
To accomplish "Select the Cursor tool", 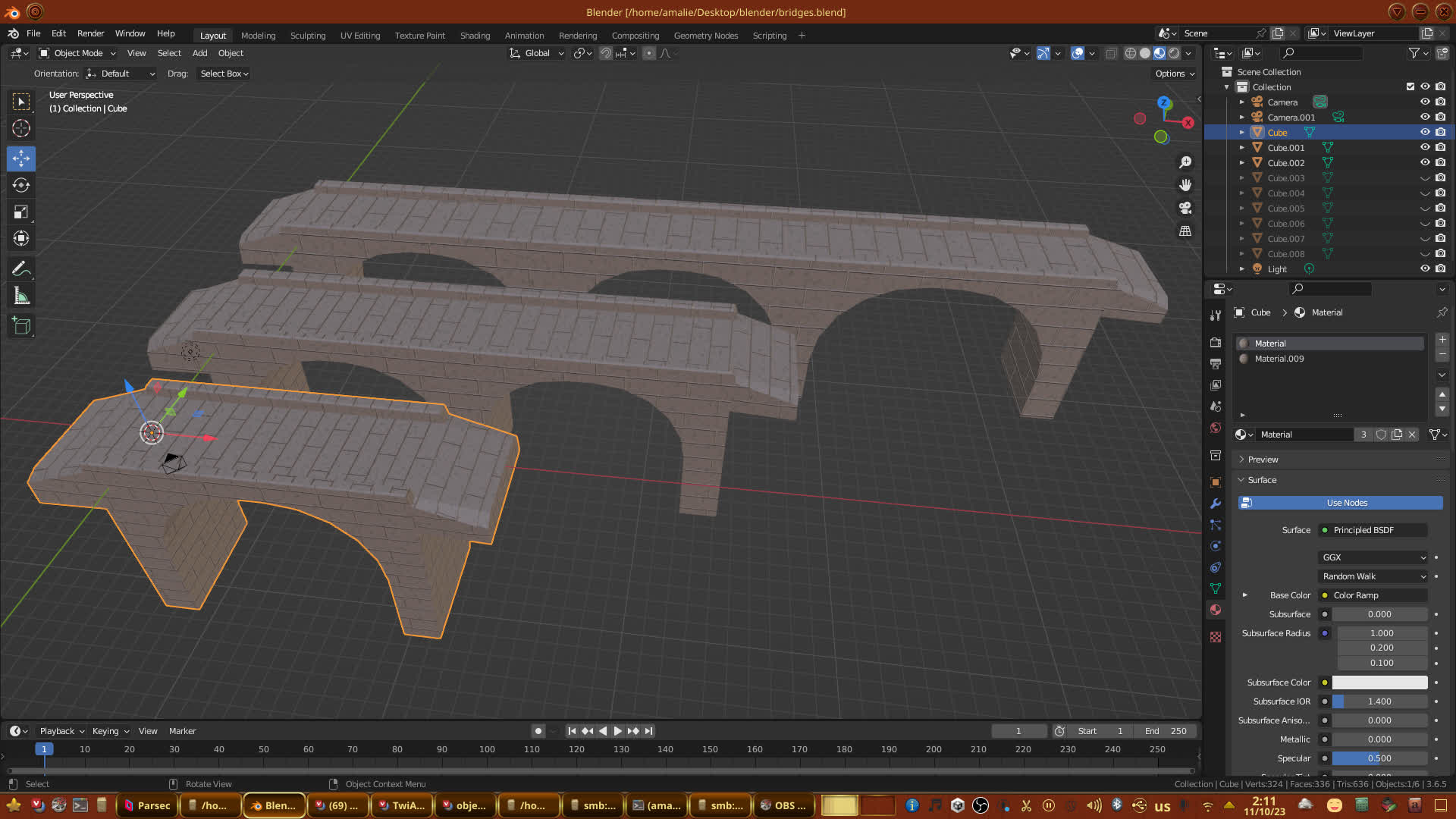I will (21, 128).
